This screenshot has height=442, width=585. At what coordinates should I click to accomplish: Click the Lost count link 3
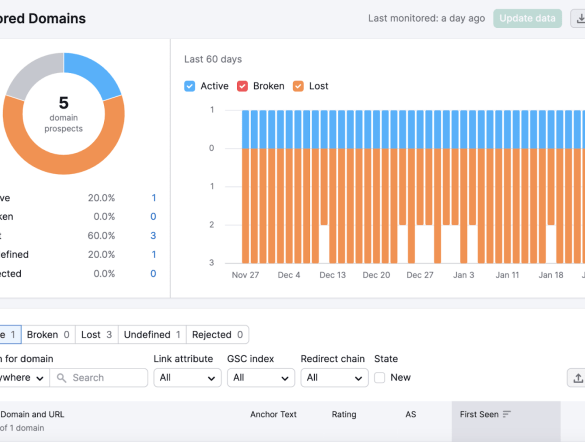153,235
